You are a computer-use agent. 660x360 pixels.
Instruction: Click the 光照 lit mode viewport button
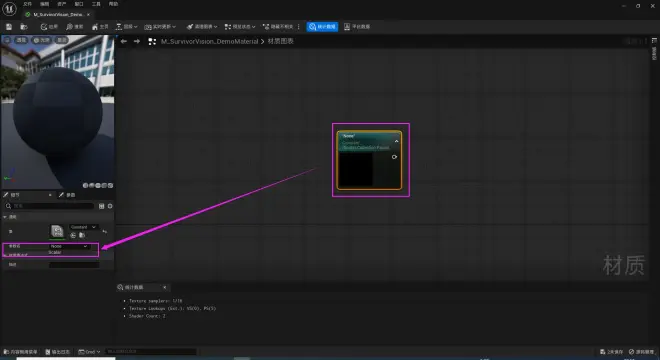tap(41, 40)
